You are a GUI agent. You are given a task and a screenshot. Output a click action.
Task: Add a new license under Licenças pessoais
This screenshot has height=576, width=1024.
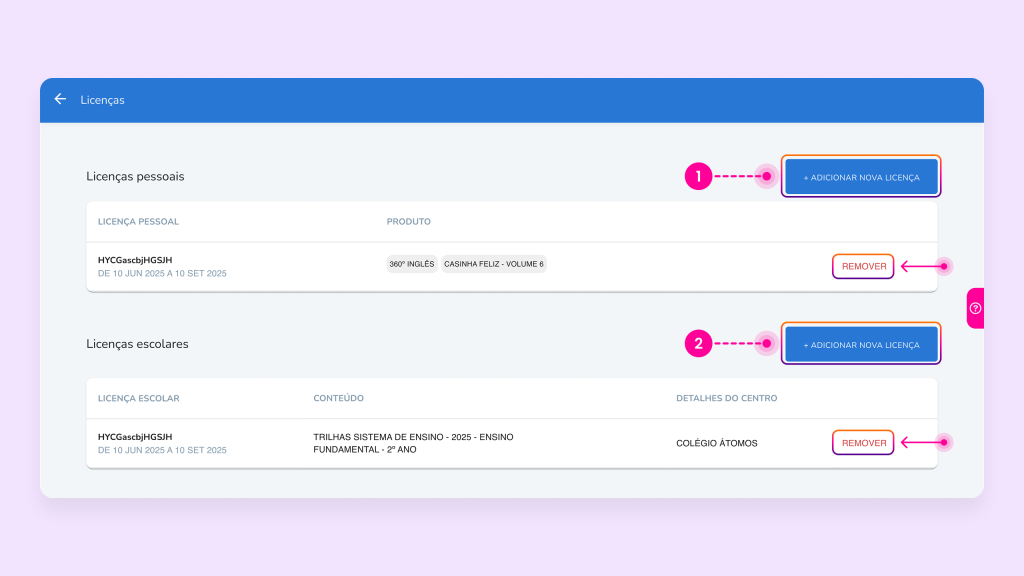[861, 177]
